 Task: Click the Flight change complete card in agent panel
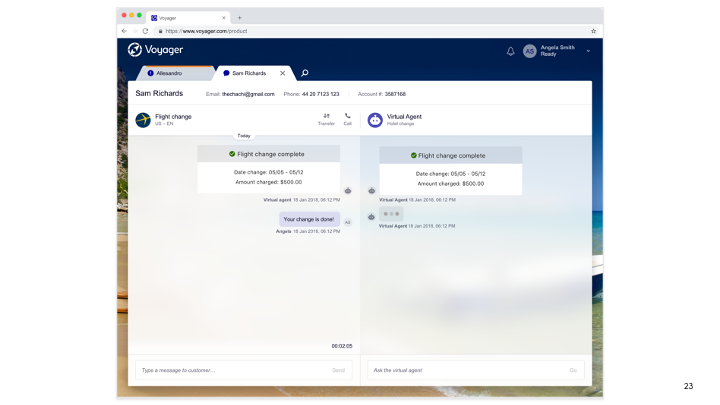tap(450, 171)
